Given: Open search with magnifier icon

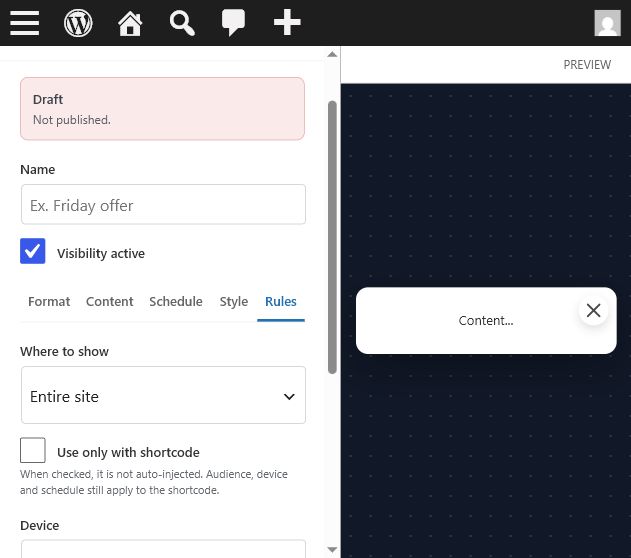Looking at the screenshot, I should coord(182,23).
